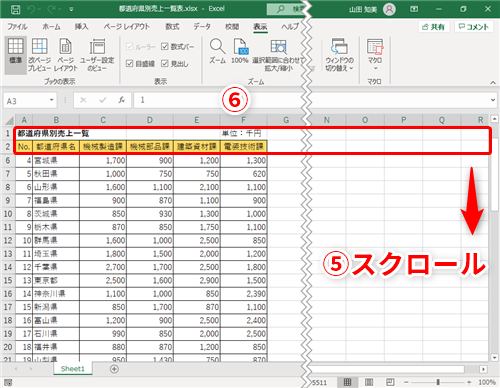Open Quick Access Toolbar customize arrow

click(71, 10)
